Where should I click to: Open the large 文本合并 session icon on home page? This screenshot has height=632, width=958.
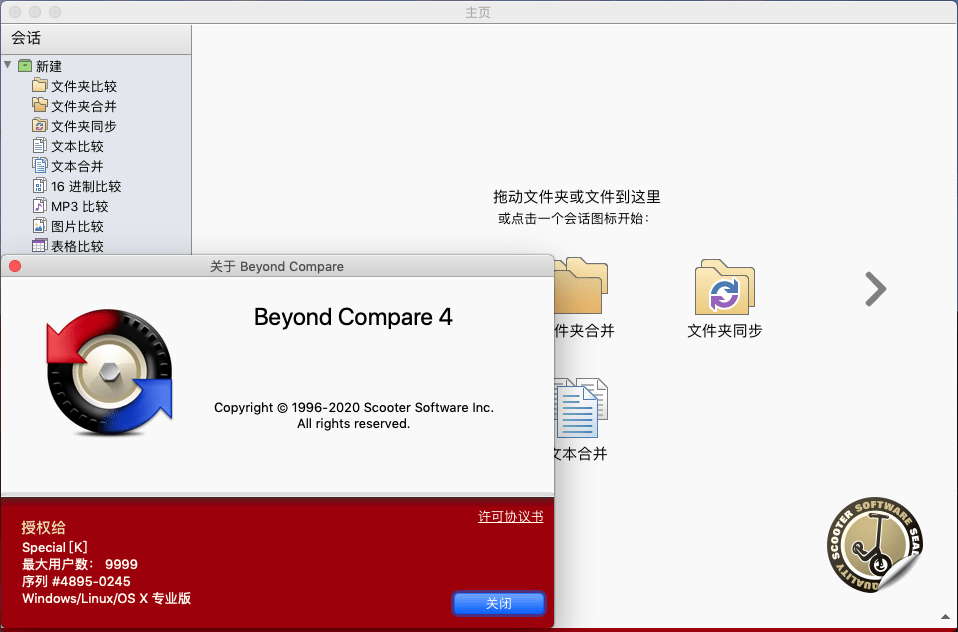580,408
